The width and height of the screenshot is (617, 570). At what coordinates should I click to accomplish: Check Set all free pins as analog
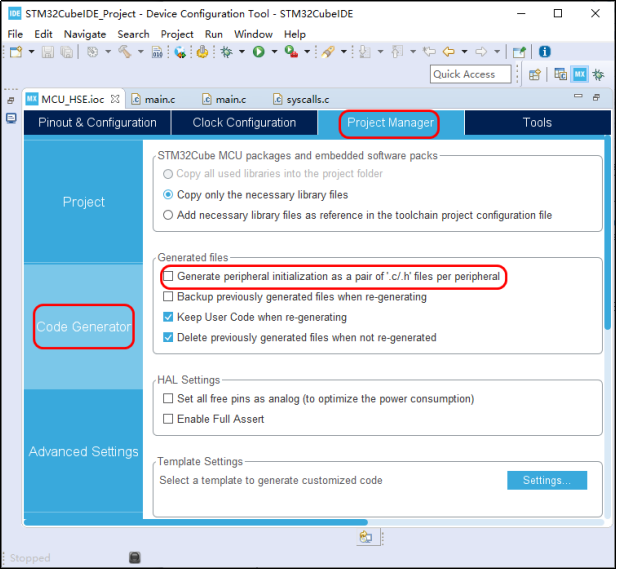168,399
